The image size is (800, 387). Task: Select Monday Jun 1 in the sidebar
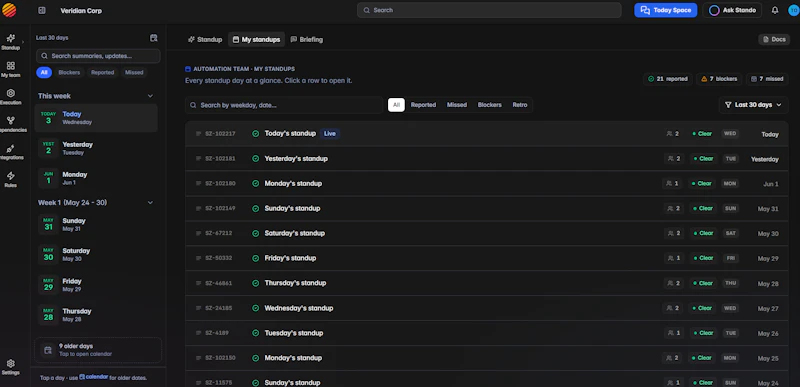pyautogui.click(x=96, y=178)
